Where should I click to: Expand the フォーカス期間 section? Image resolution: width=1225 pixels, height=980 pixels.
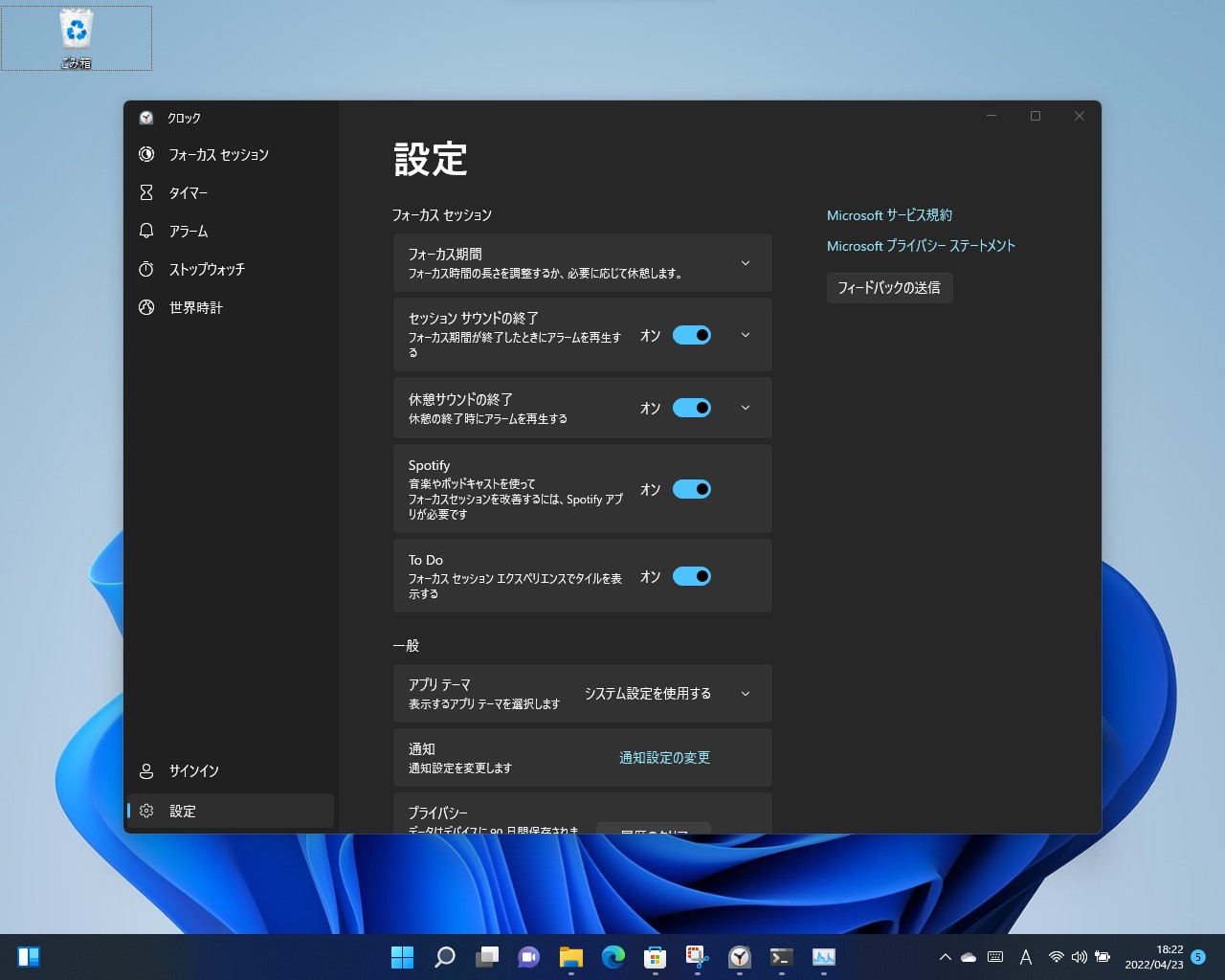pos(745,262)
